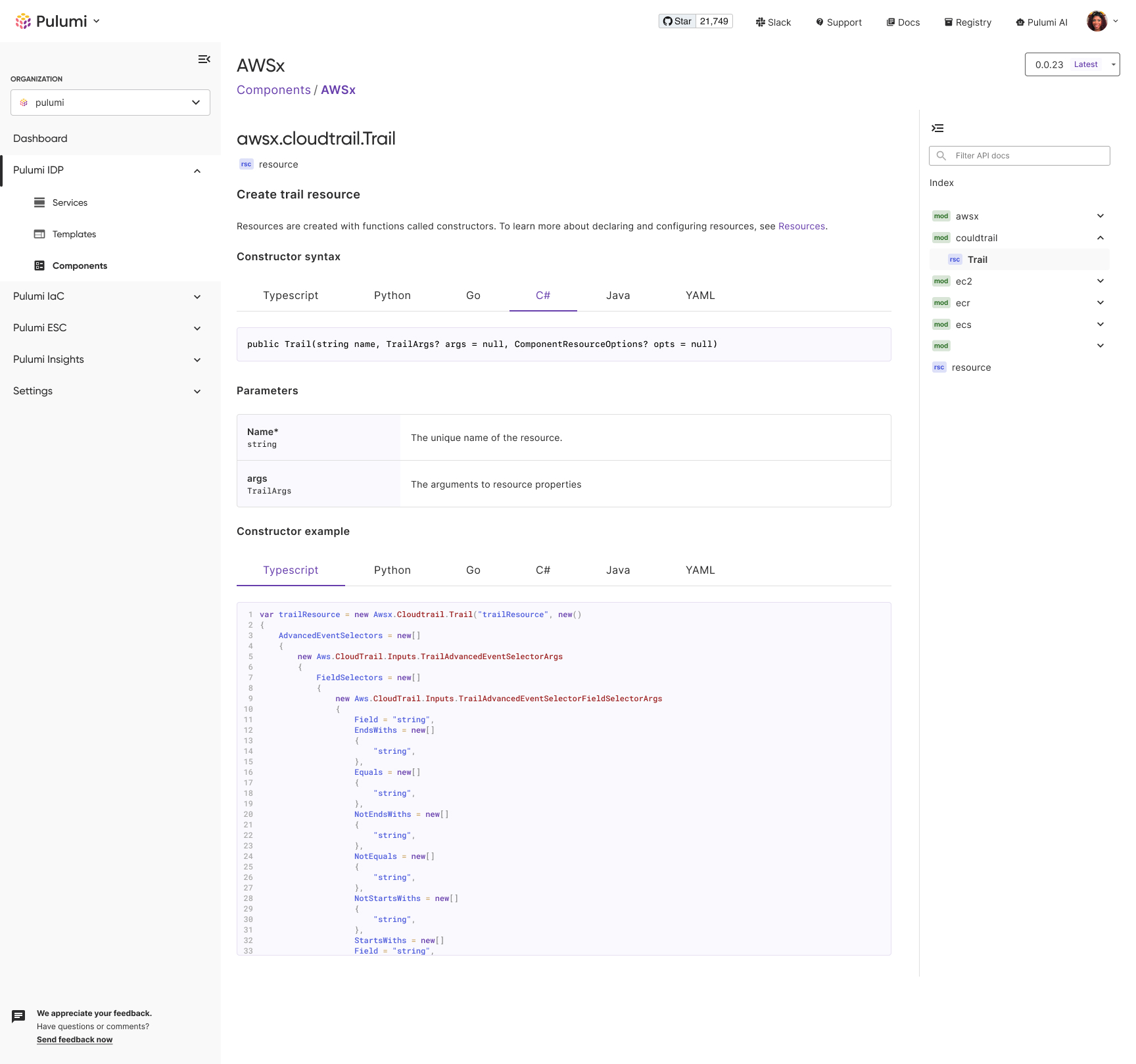The image size is (1136, 1064).
Task: Expand the awsx module chevron
Action: tap(1100, 216)
